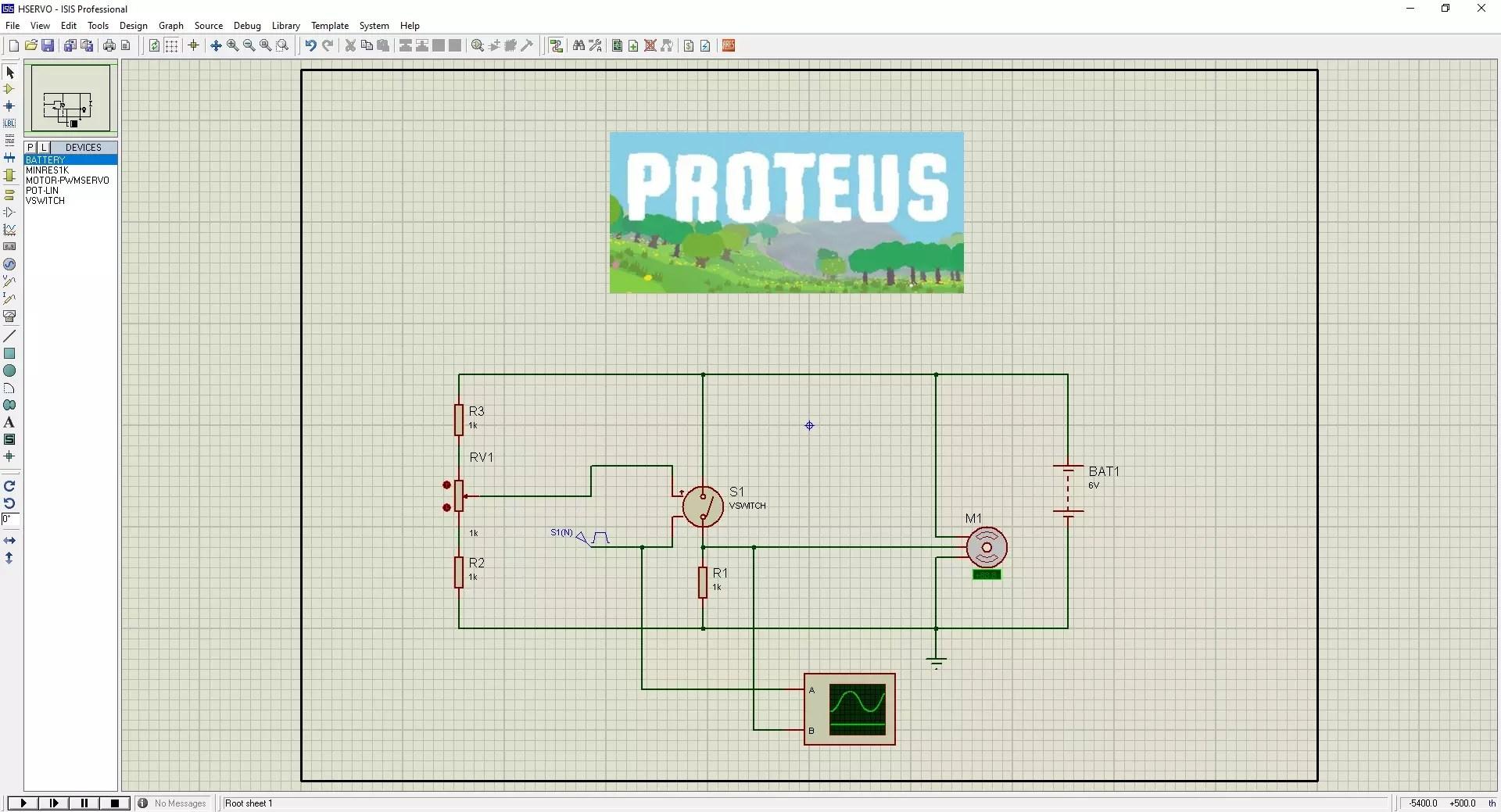Select MOTOR-PWMSERVO in the devices list
The height and width of the screenshot is (812, 1501).
pyautogui.click(x=67, y=181)
